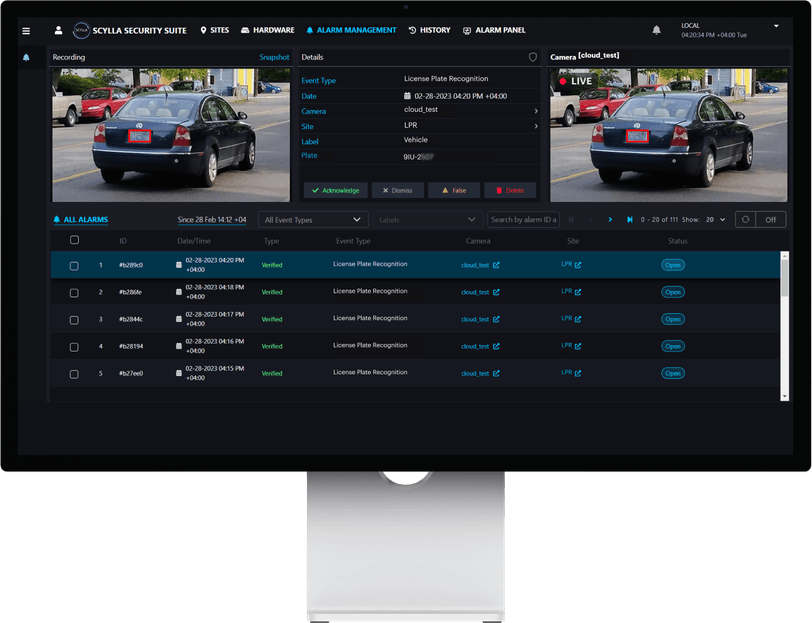Viewport: 812px width, 623px height.
Task: Open the user profile icon
Action: tap(59, 31)
